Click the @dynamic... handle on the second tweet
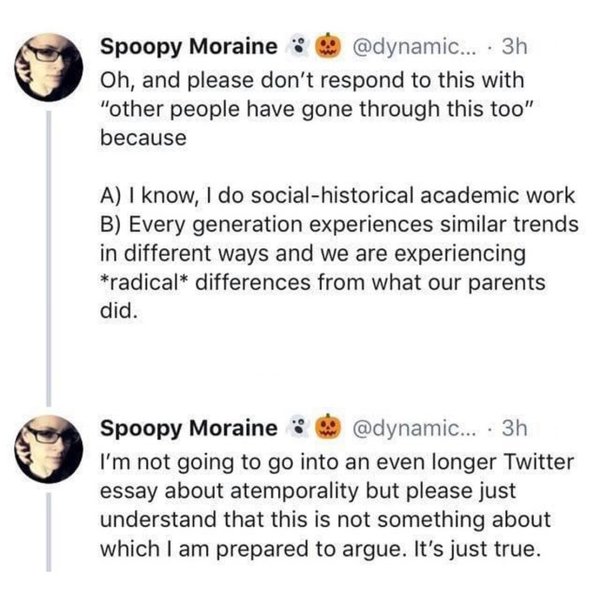The image size is (600, 600). 413,429
